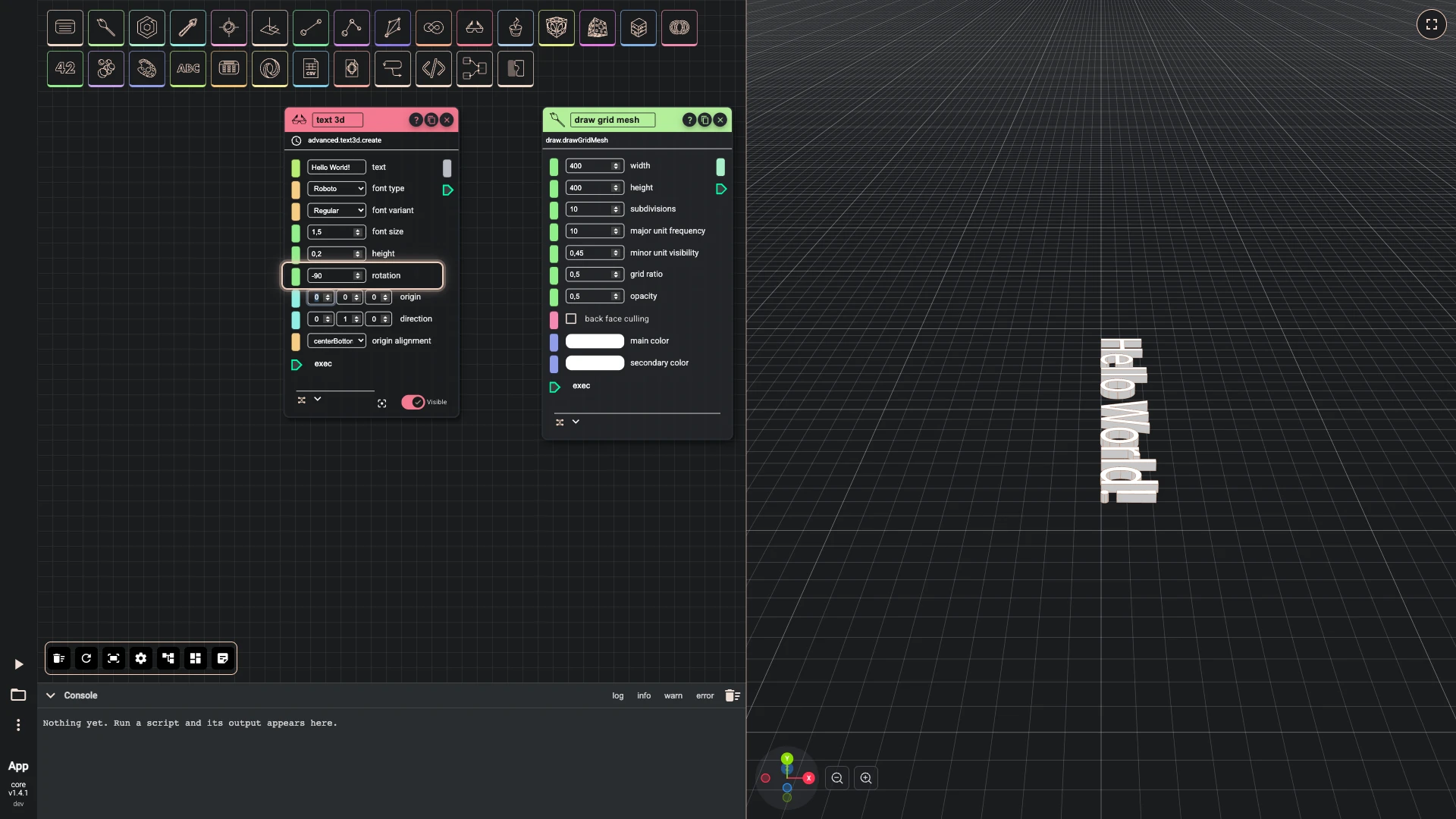Image resolution: width=1456 pixels, height=819 pixels.
Task: Open the code brackets script icon
Action: coord(434,69)
